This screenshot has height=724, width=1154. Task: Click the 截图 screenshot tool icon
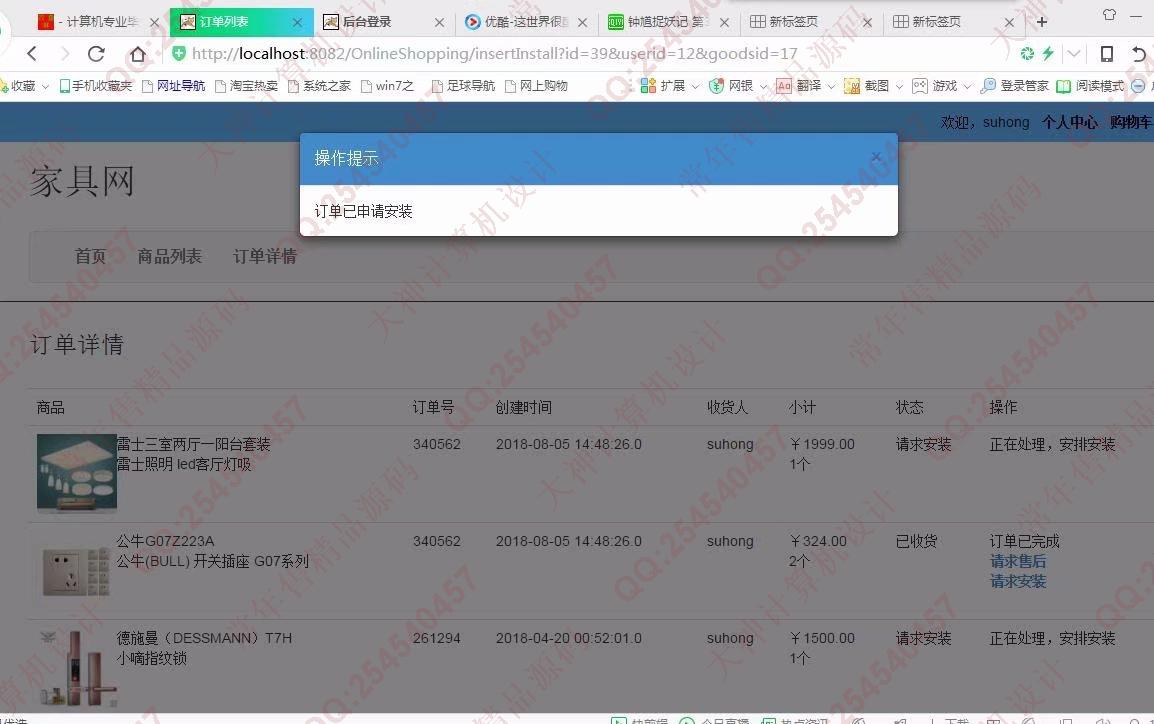tap(852, 86)
